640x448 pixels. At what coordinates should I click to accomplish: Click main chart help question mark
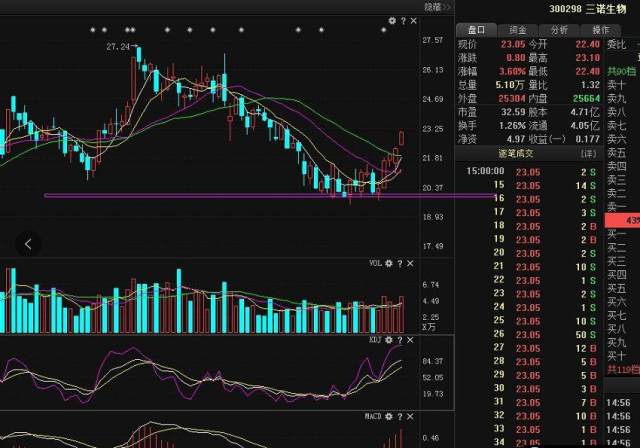pos(402,20)
